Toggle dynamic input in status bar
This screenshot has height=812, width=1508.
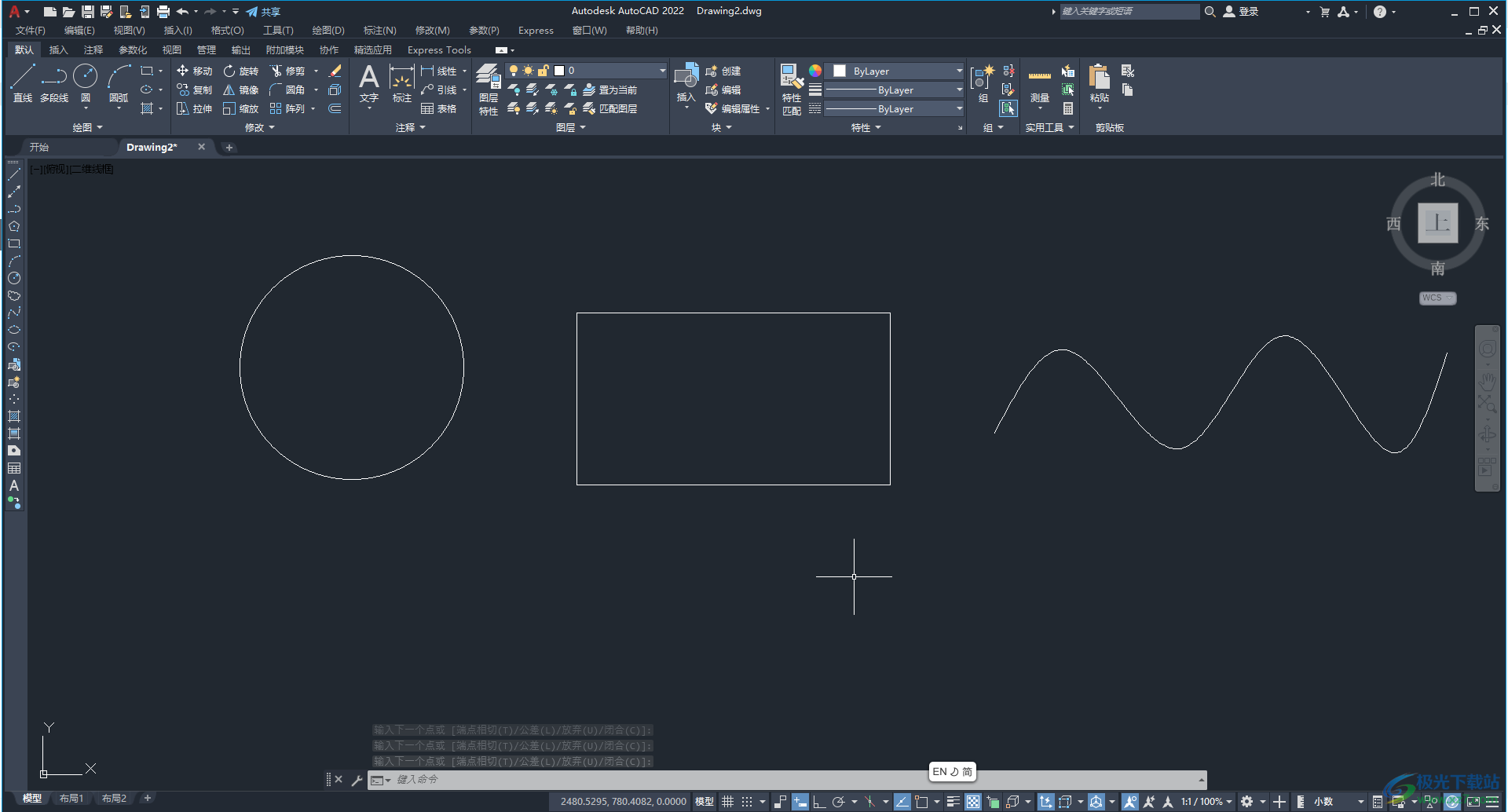[x=800, y=802]
